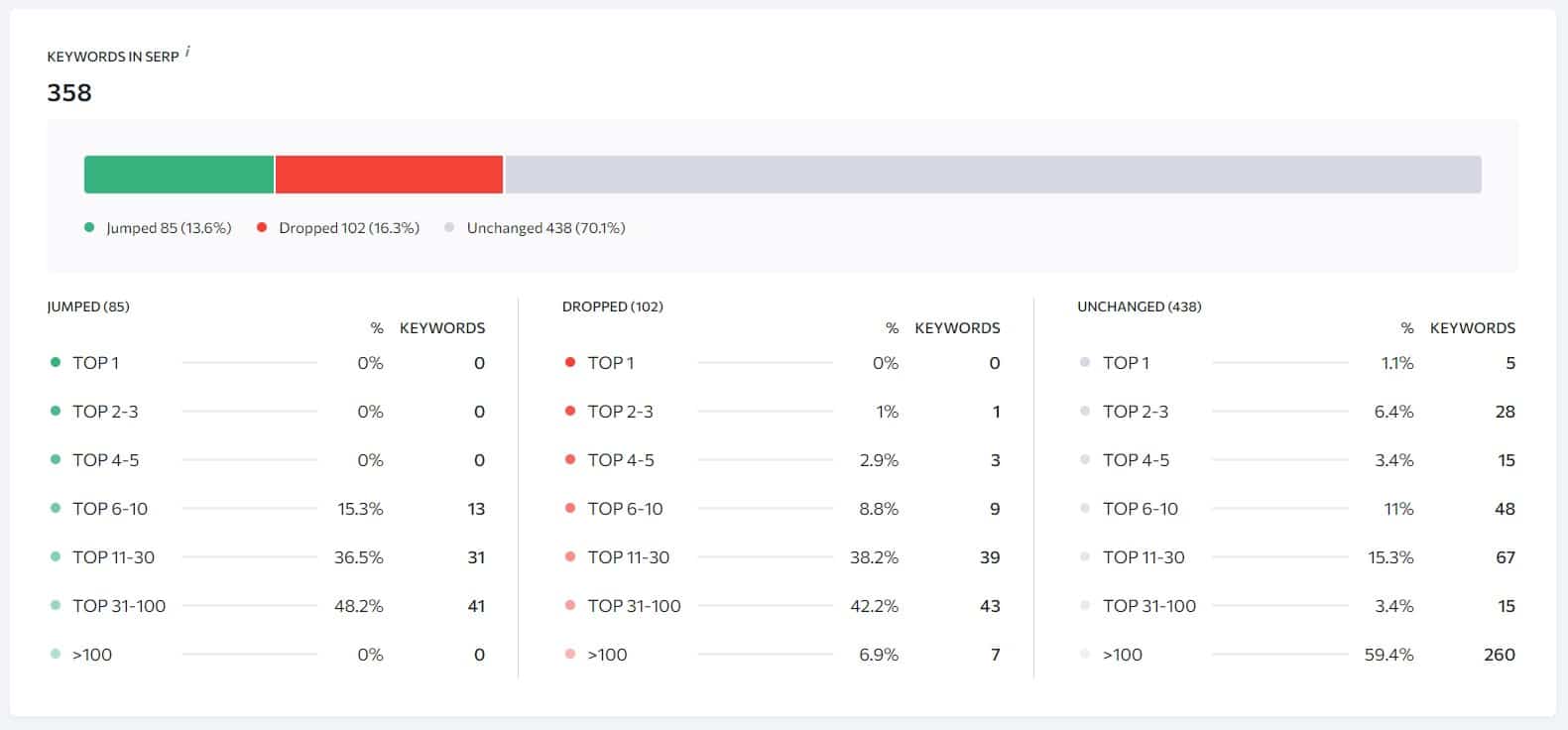Image resolution: width=1568 pixels, height=730 pixels.
Task: Select TOP 2-3 row in Dropped
Action: pyautogui.click(x=782, y=412)
